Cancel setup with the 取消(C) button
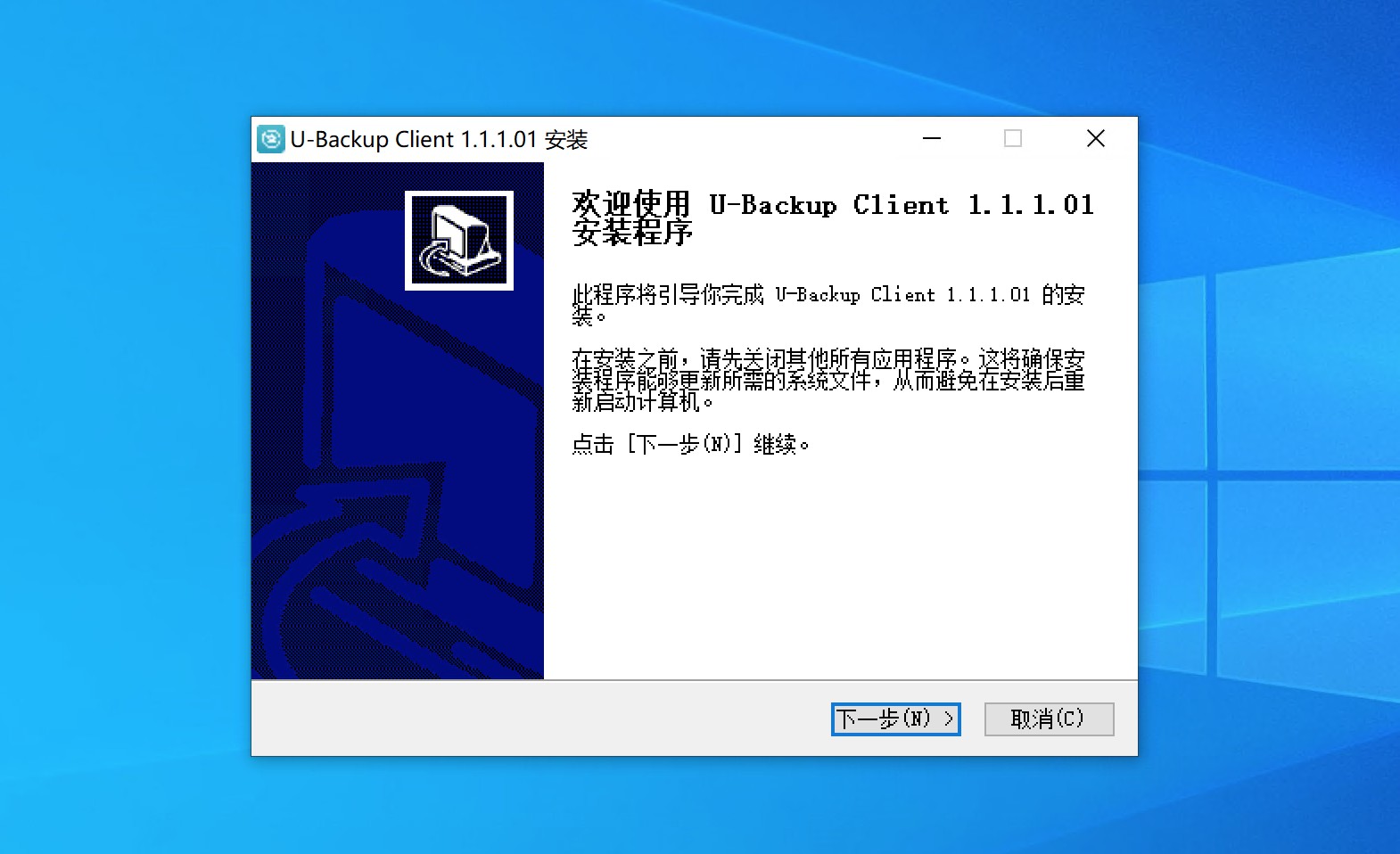 (1049, 719)
